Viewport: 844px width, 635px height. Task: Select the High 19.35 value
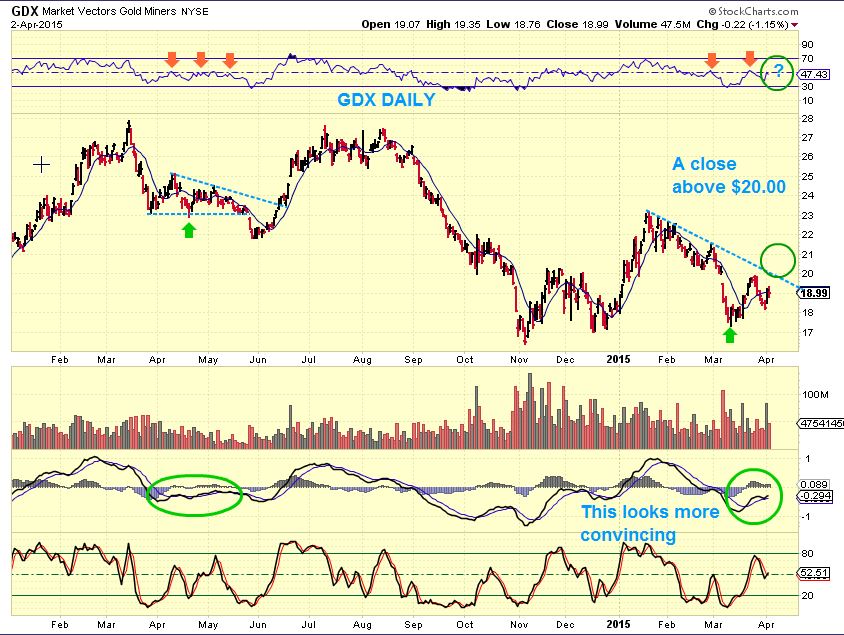point(453,24)
